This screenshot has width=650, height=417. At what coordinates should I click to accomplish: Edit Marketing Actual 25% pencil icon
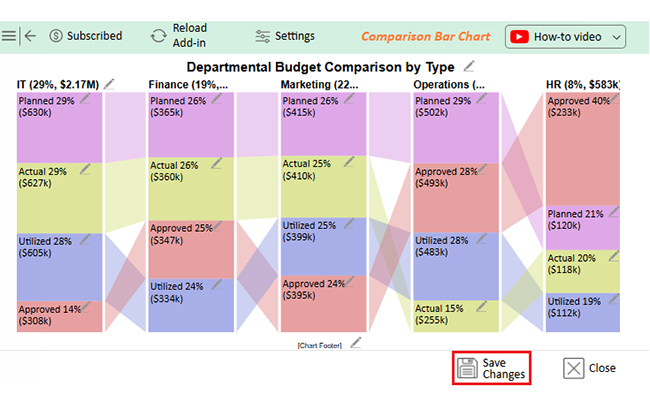point(349,162)
